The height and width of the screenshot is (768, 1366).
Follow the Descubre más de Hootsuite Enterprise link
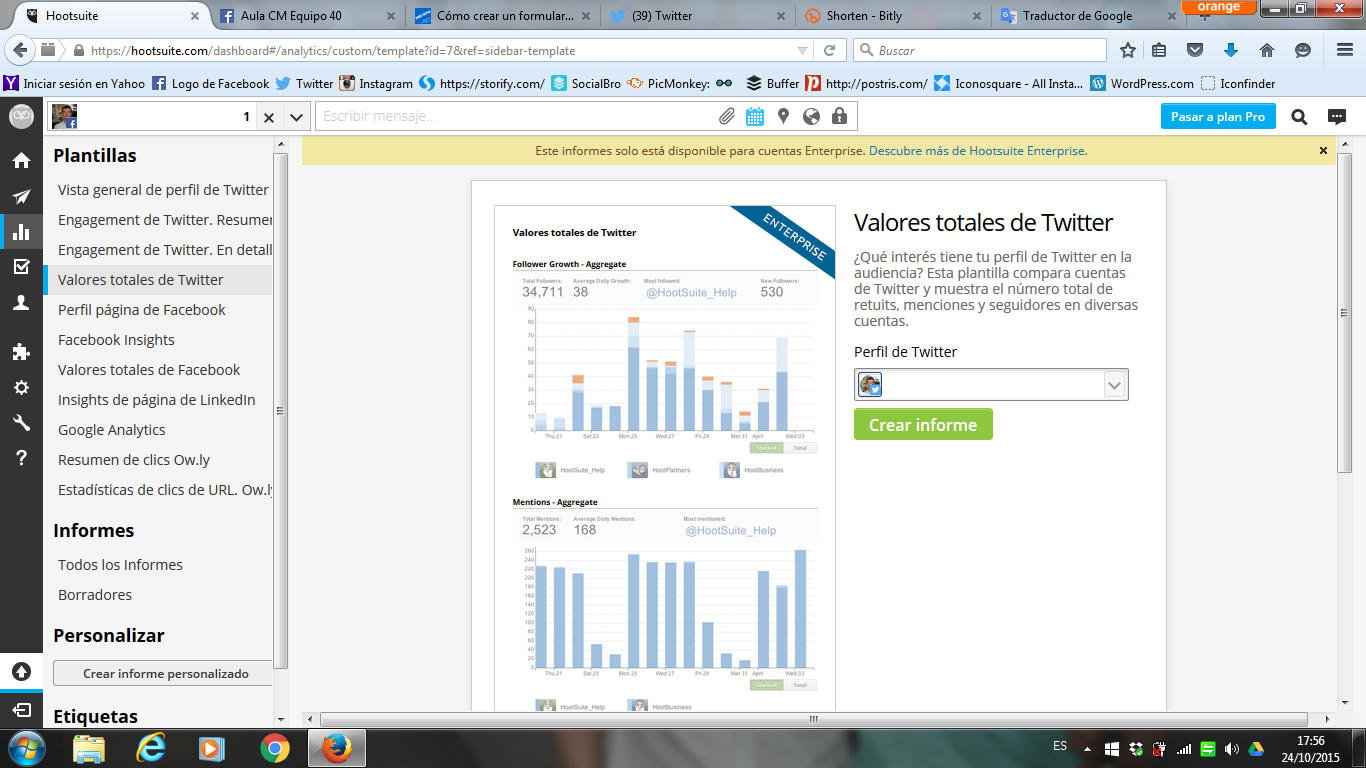point(977,151)
